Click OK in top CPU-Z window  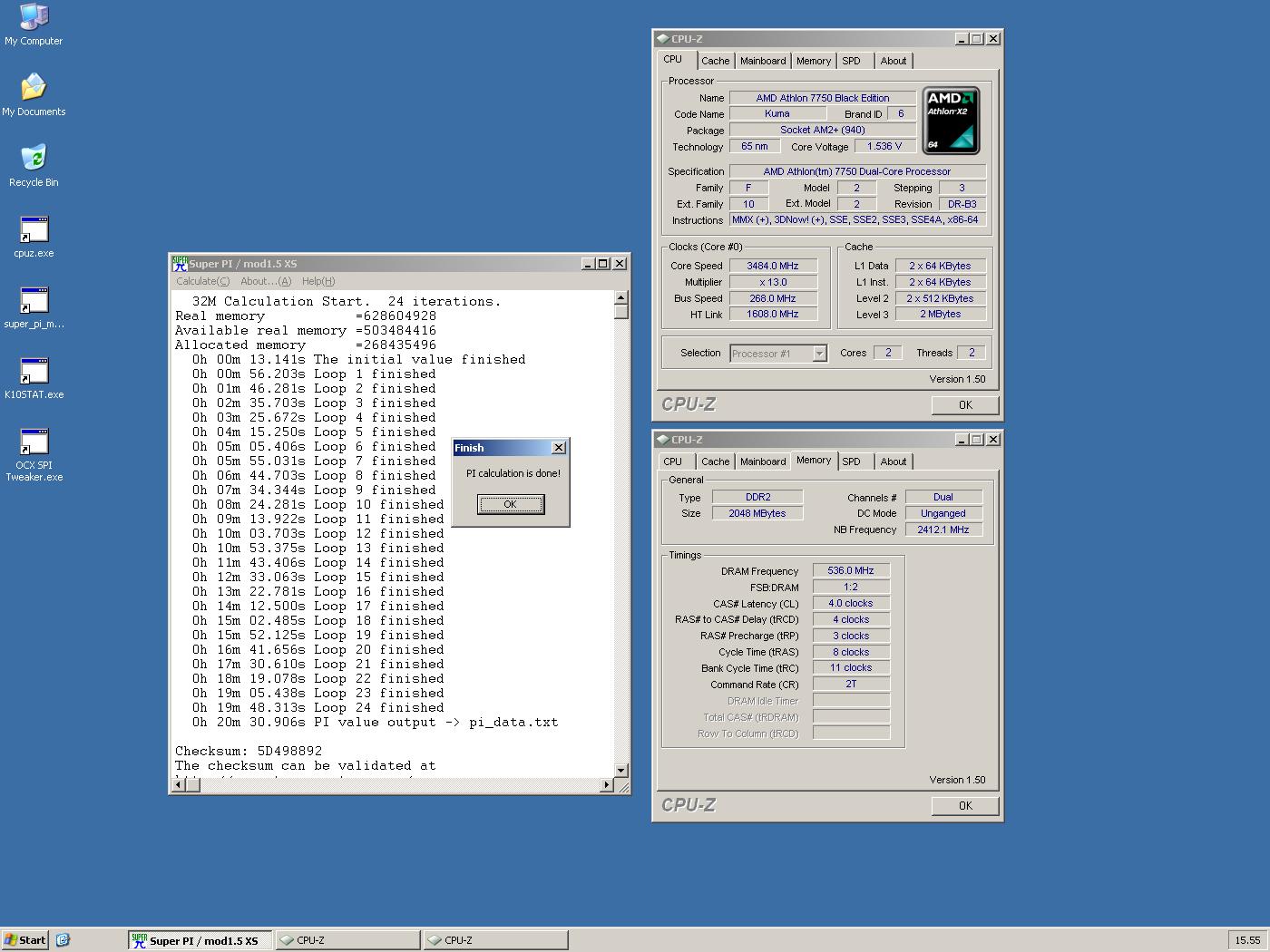[x=965, y=405]
